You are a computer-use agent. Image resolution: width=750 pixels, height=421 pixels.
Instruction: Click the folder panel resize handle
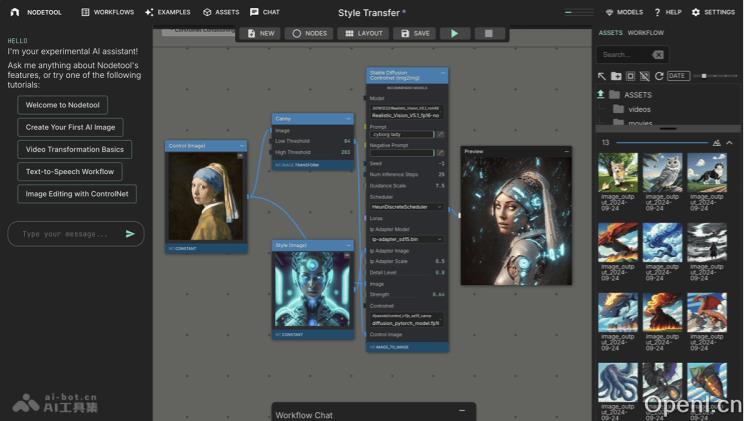pos(668,128)
